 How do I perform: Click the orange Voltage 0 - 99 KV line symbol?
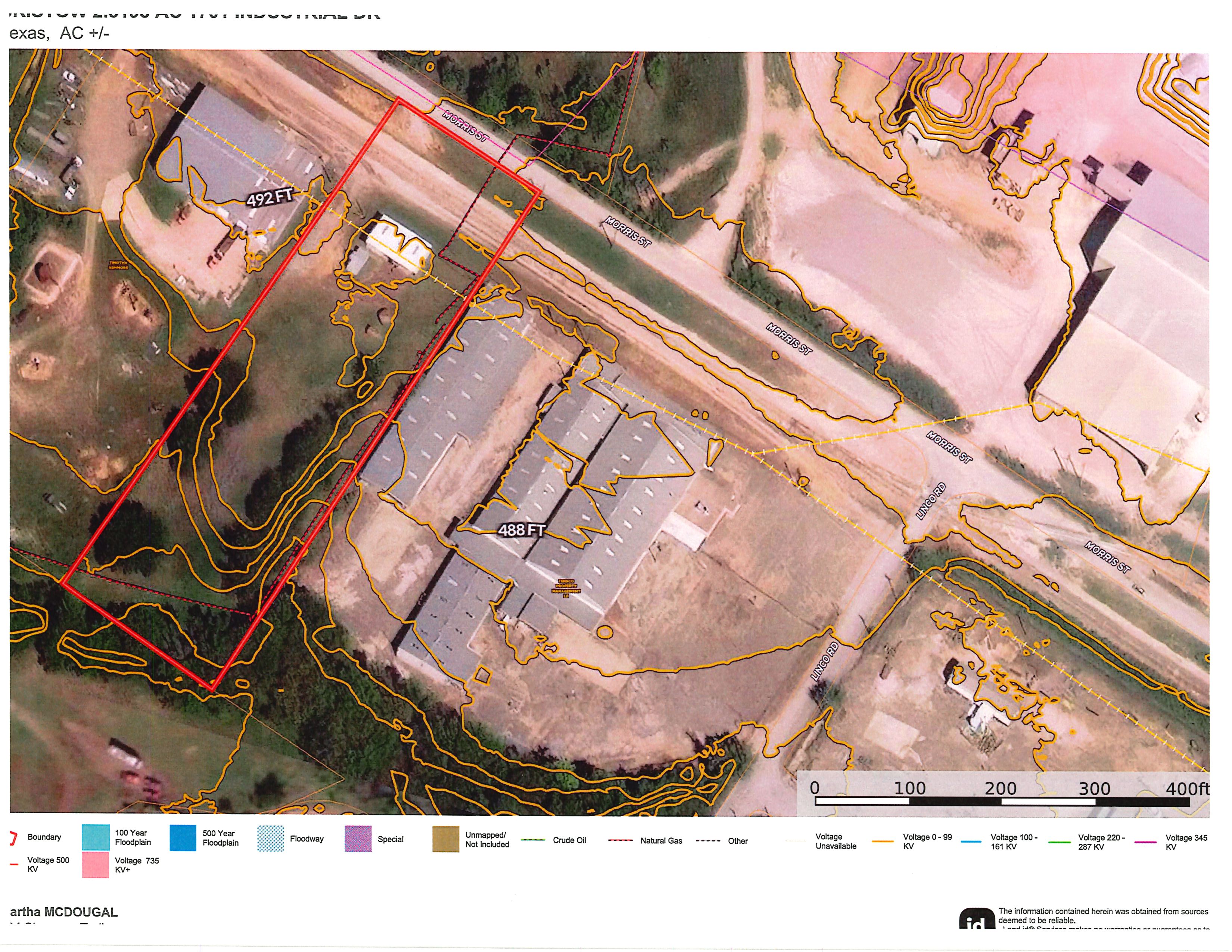pyautogui.click(x=883, y=841)
